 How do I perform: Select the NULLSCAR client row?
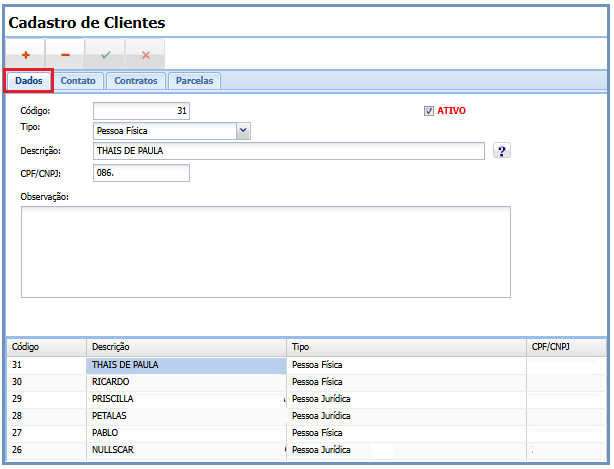tap(186, 450)
